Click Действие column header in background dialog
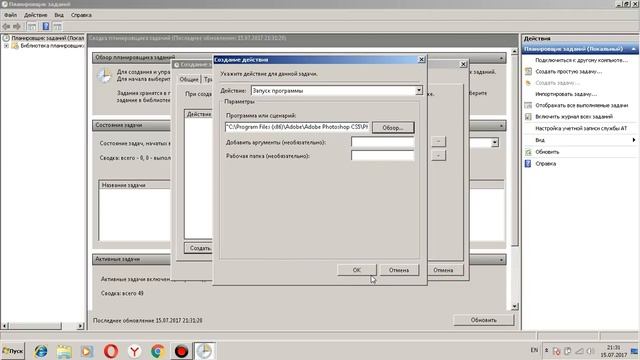640x360 pixels. click(199, 114)
